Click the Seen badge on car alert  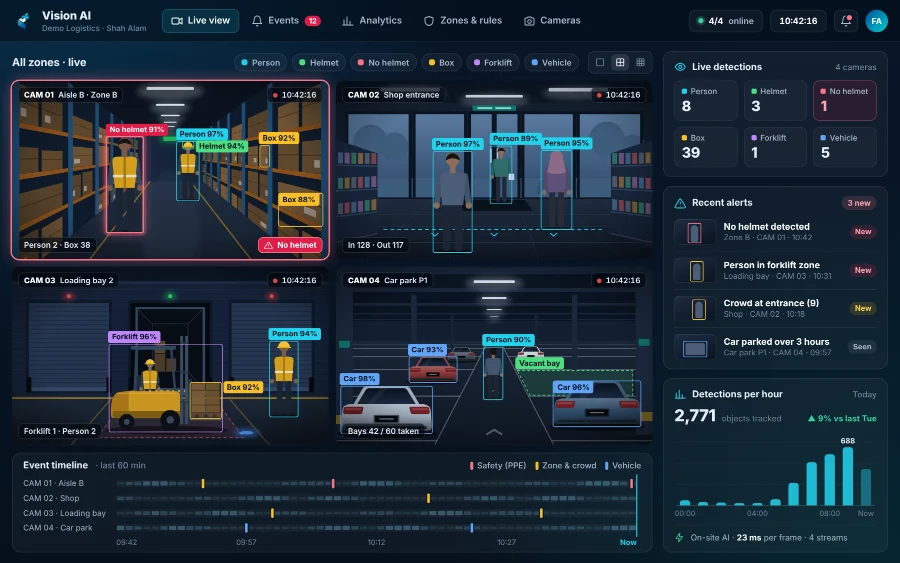click(x=862, y=347)
